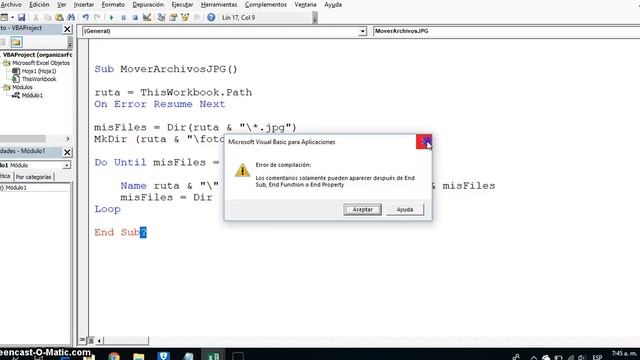Run the macro with the green play icon
Screen dimensions: 640x360
click(111, 18)
